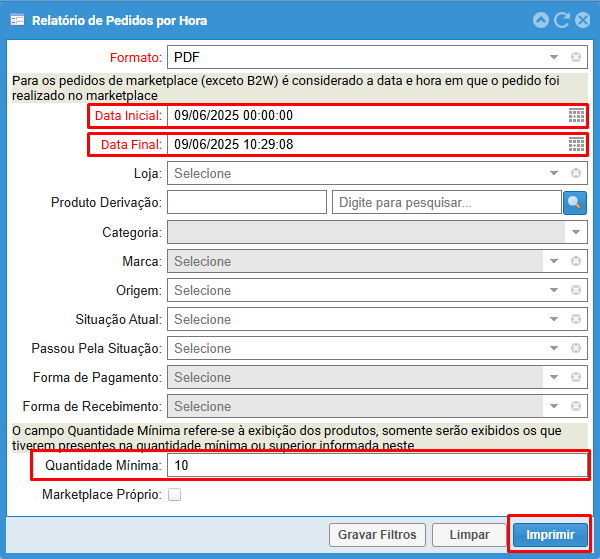This screenshot has height=559, width=600.
Task: Open calendar picker for Data Final
Action: (576, 144)
